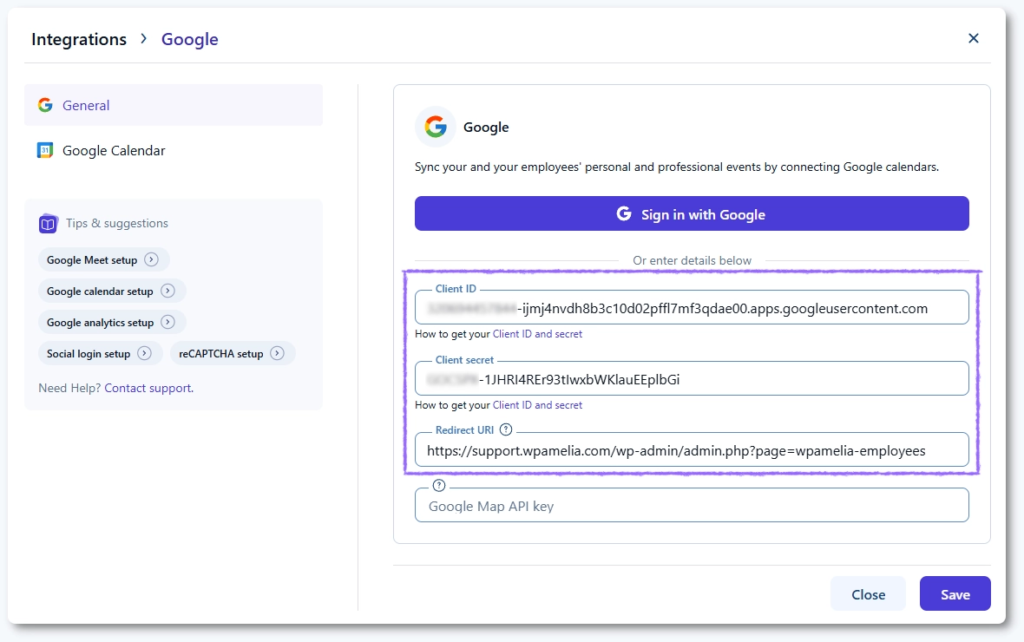Open the General tab in sidebar
The width and height of the screenshot is (1024, 642).
(86, 105)
